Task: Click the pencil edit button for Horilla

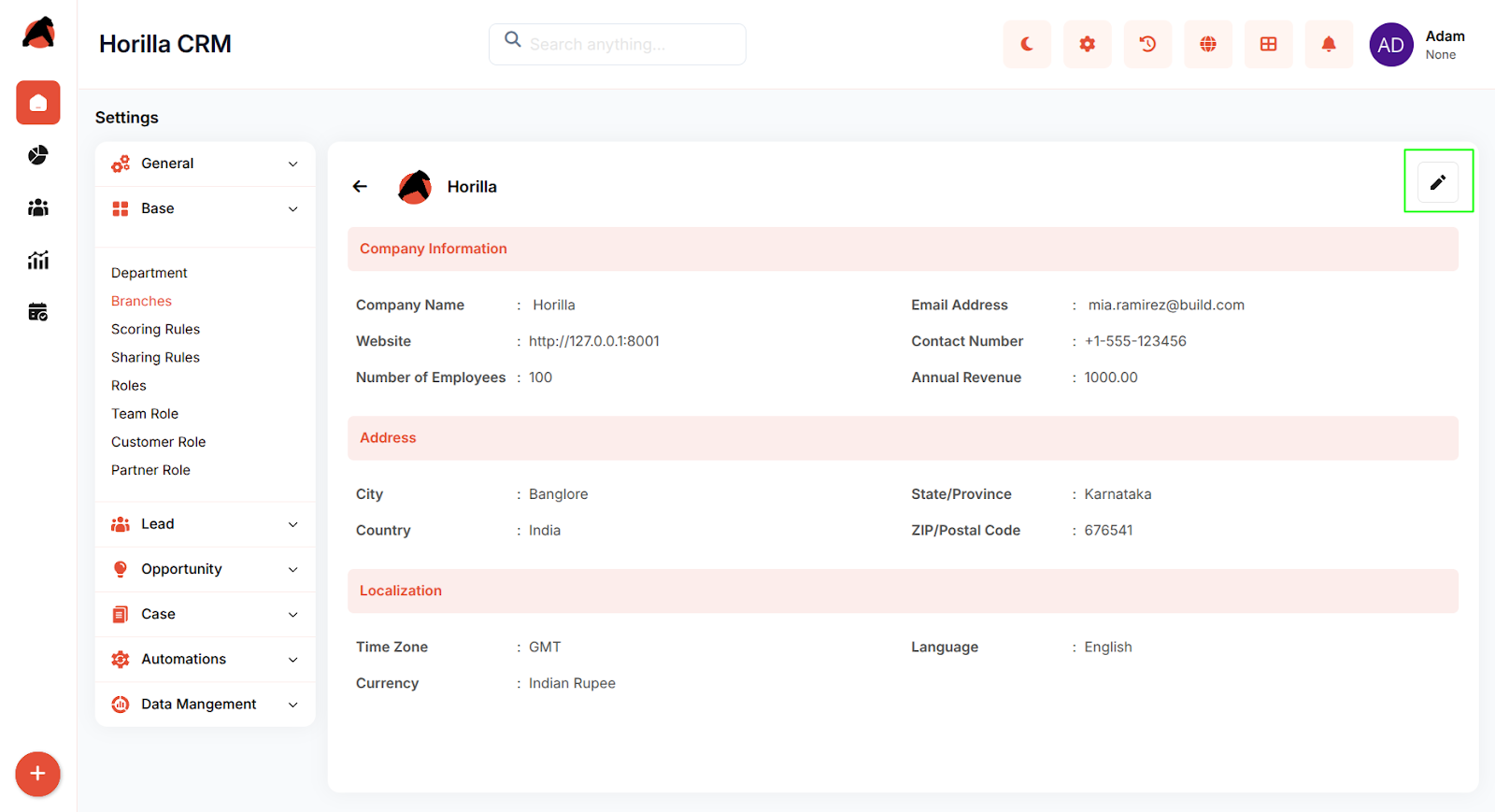Action: tap(1438, 182)
